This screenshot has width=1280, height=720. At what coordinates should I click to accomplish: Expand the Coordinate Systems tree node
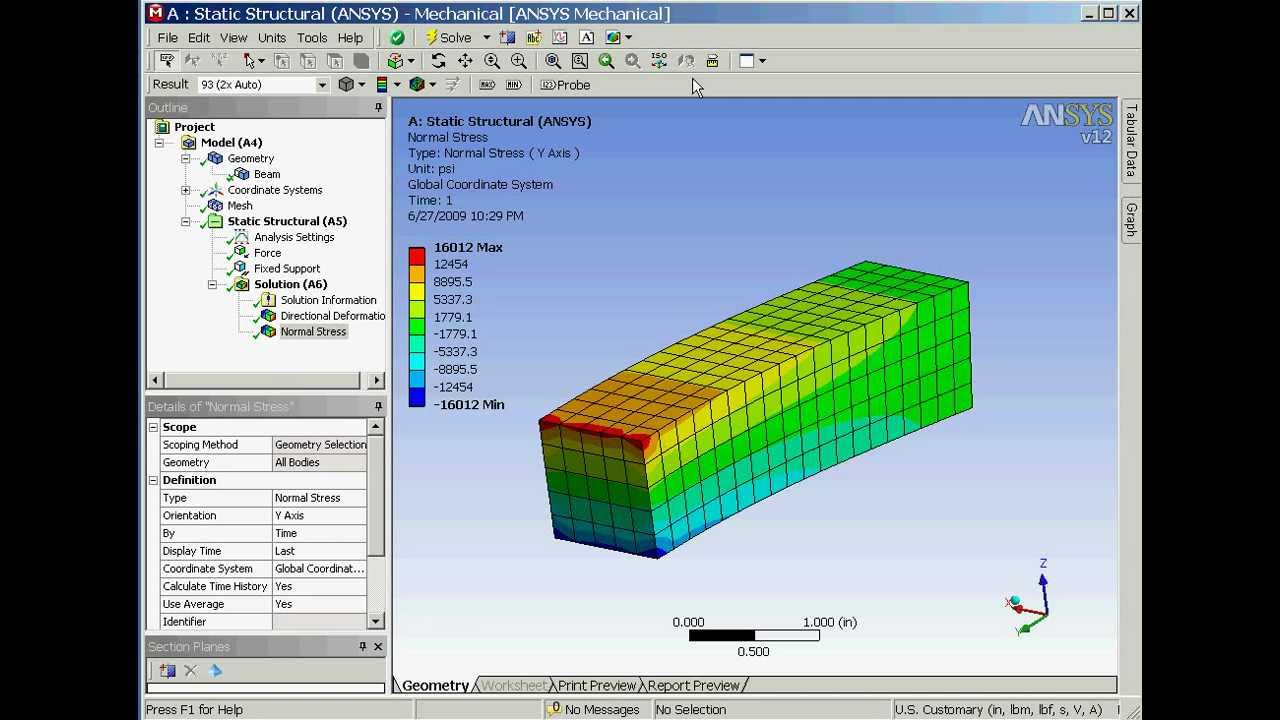[186, 190]
